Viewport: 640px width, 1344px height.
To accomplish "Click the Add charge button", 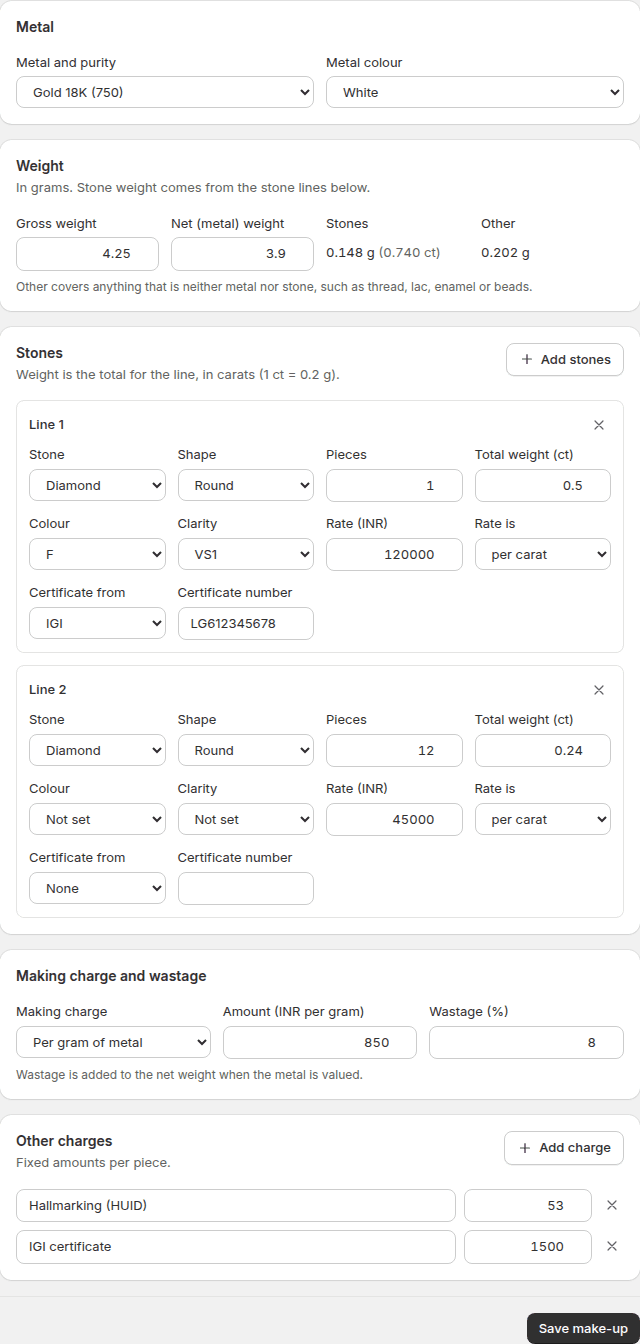I will click(x=564, y=1148).
